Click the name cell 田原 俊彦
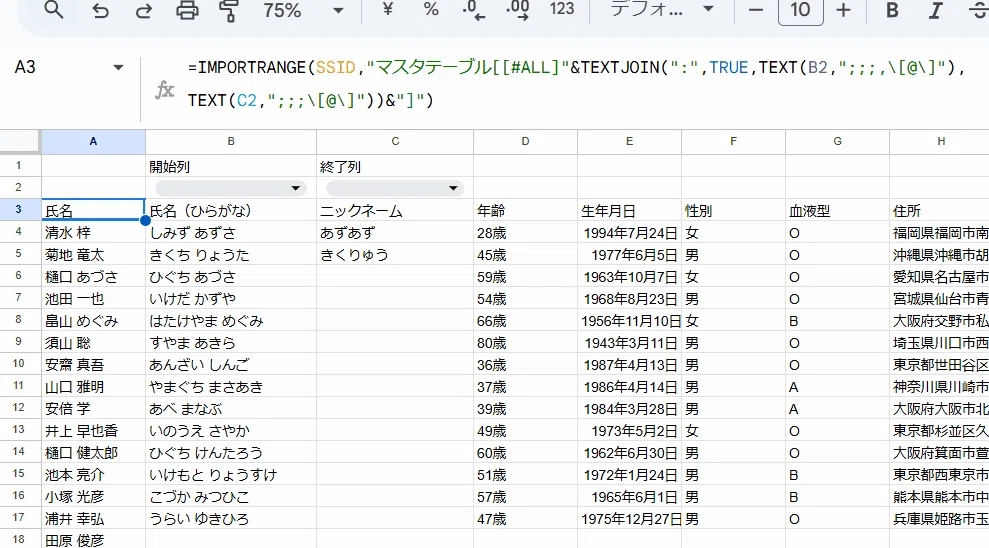 [x=93, y=540]
